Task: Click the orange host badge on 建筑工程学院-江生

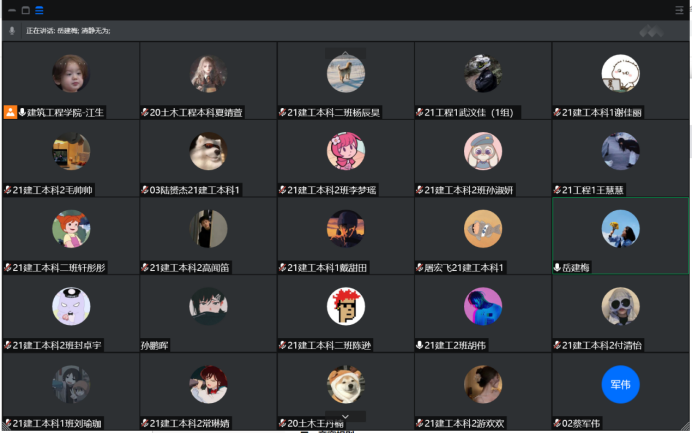Action: pos(10,112)
